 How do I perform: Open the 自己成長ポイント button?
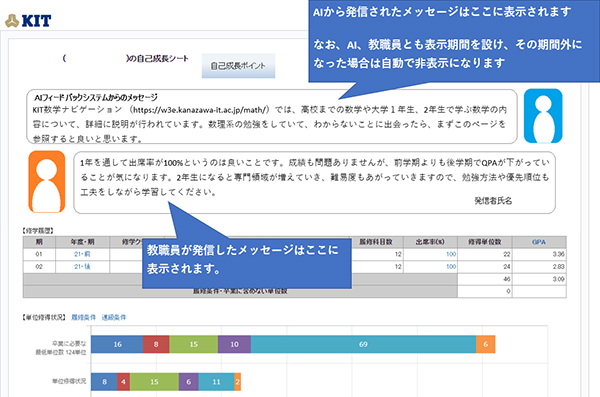(238, 66)
